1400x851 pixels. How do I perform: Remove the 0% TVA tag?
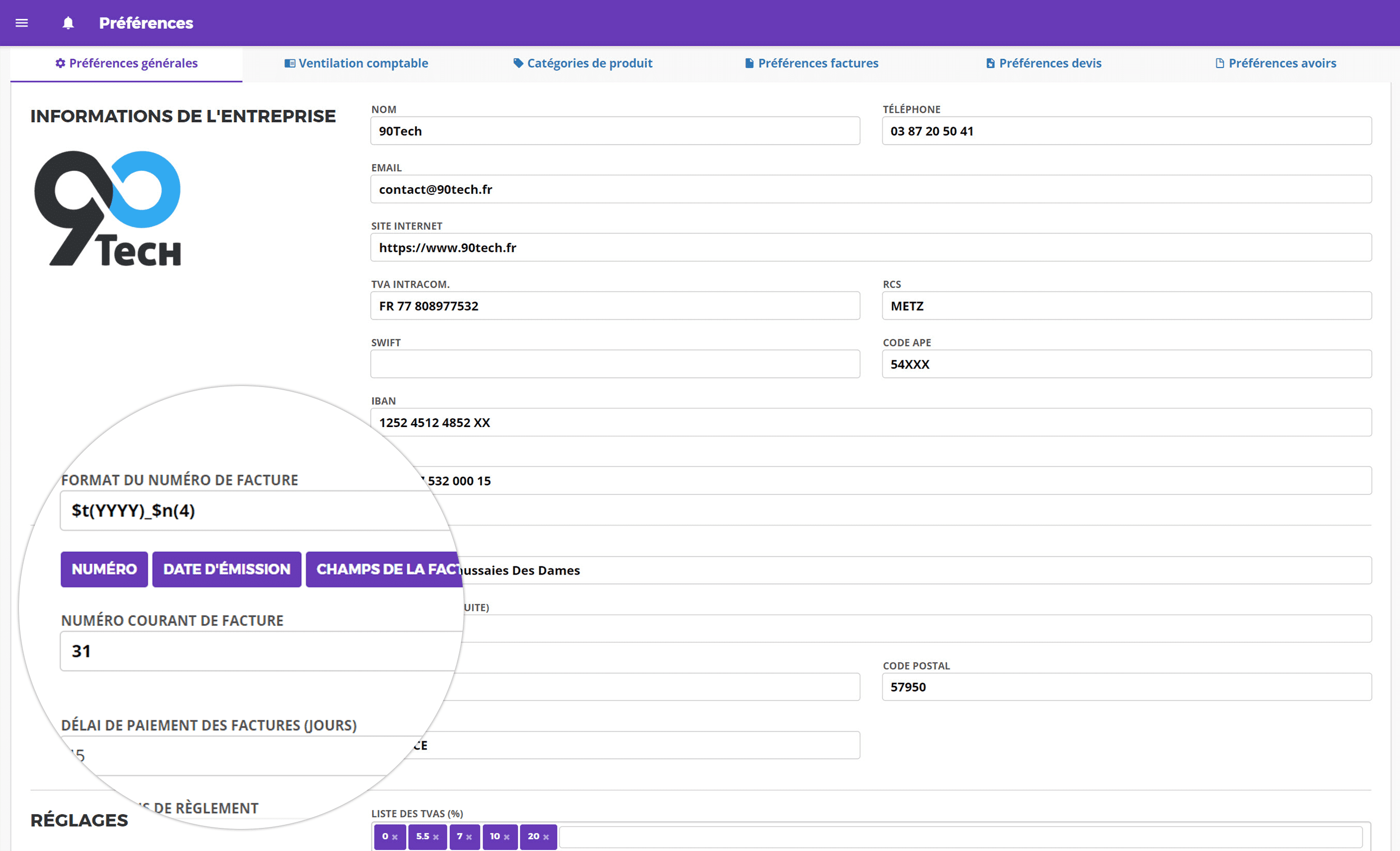pos(396,834)
